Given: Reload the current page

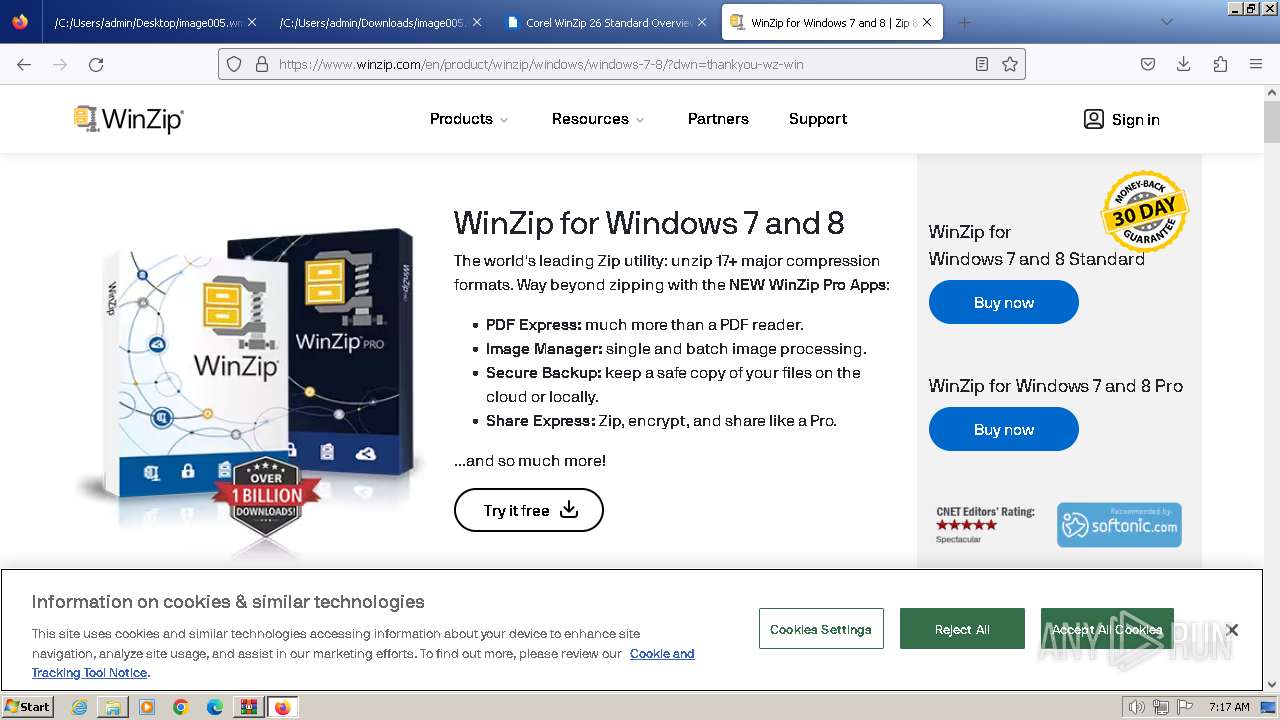Looking at the screenshot, I should click(96, 64).
